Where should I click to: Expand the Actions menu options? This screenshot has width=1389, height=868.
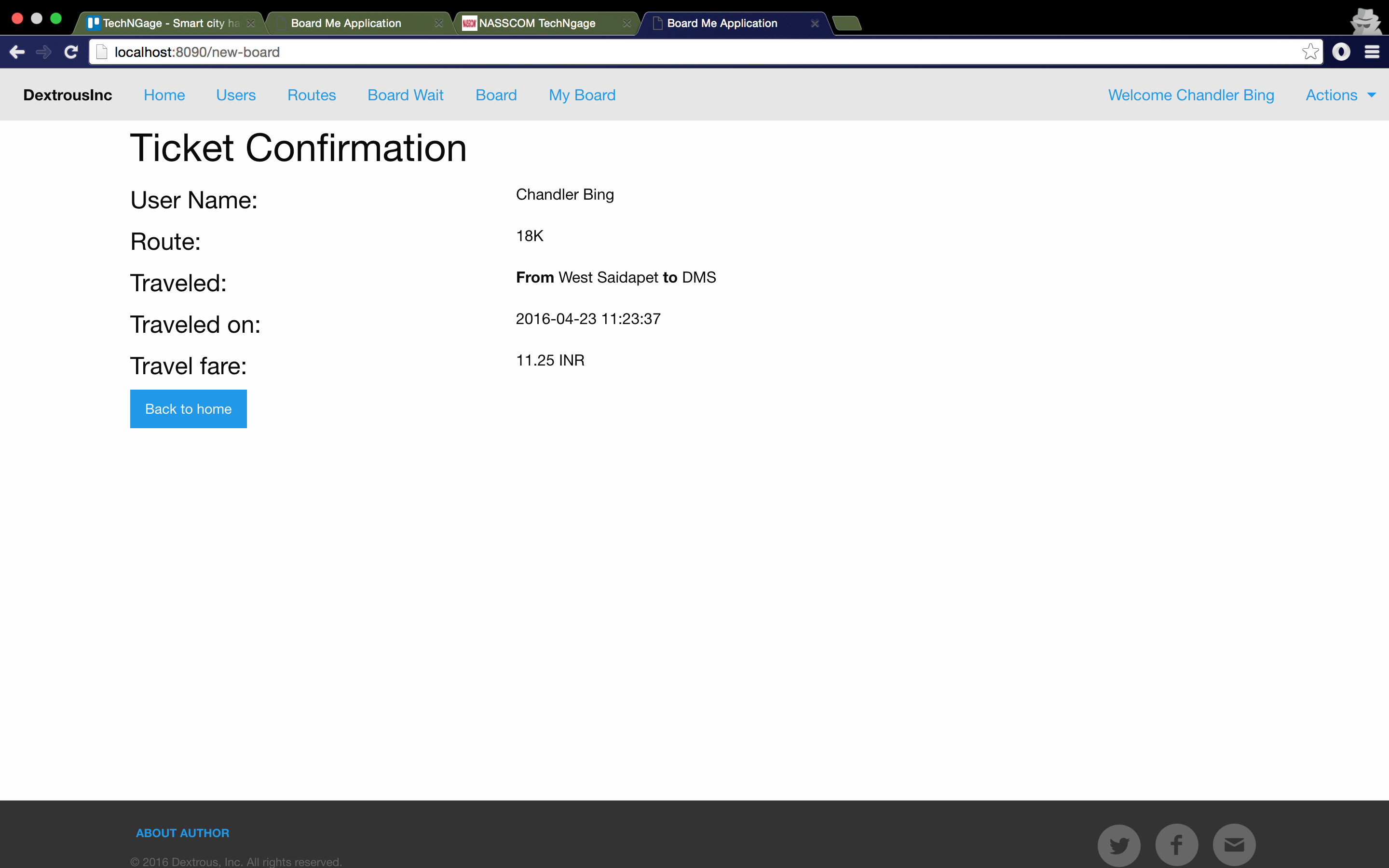pyautogui.click(x=1340, y=95)
